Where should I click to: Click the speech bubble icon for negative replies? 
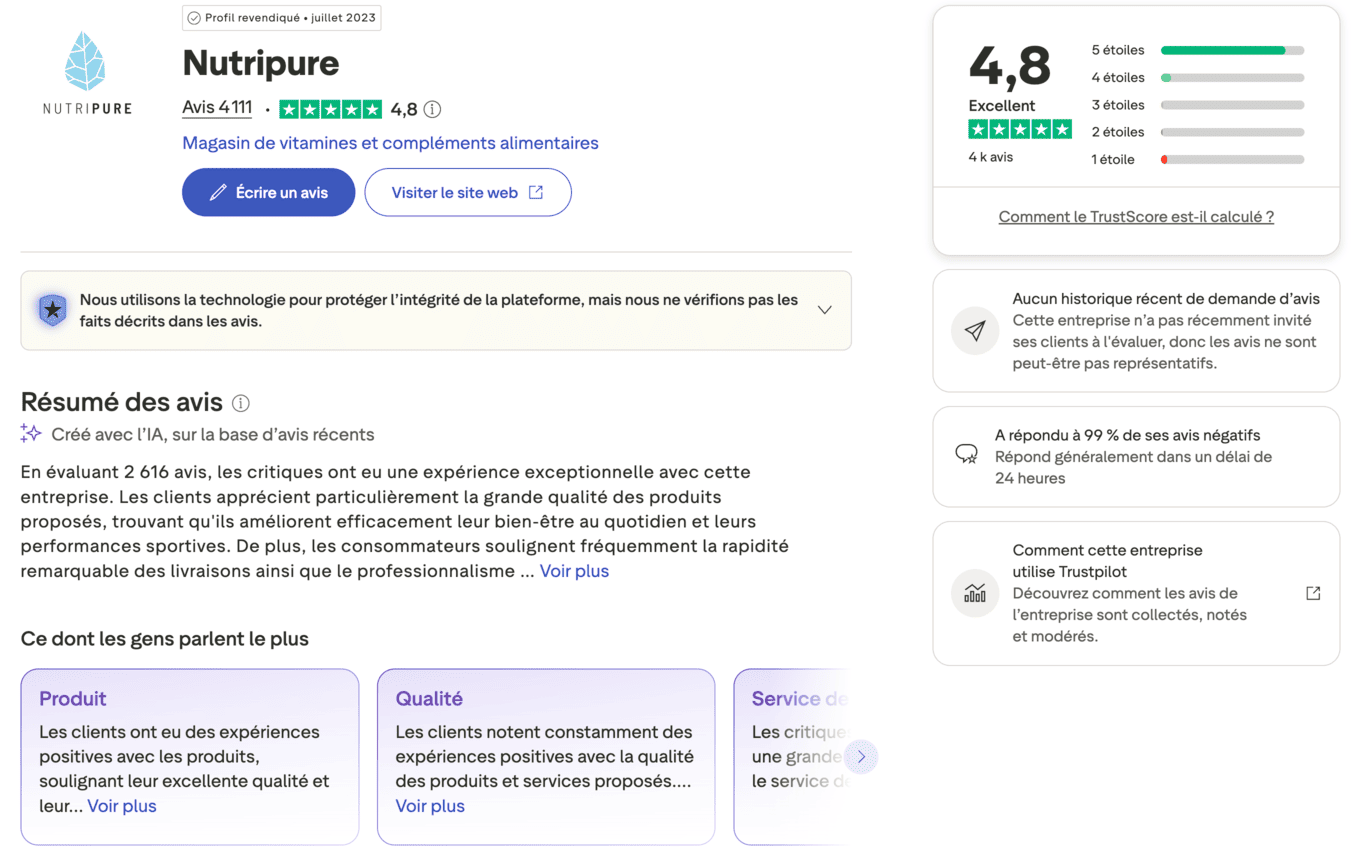[966, 455]
